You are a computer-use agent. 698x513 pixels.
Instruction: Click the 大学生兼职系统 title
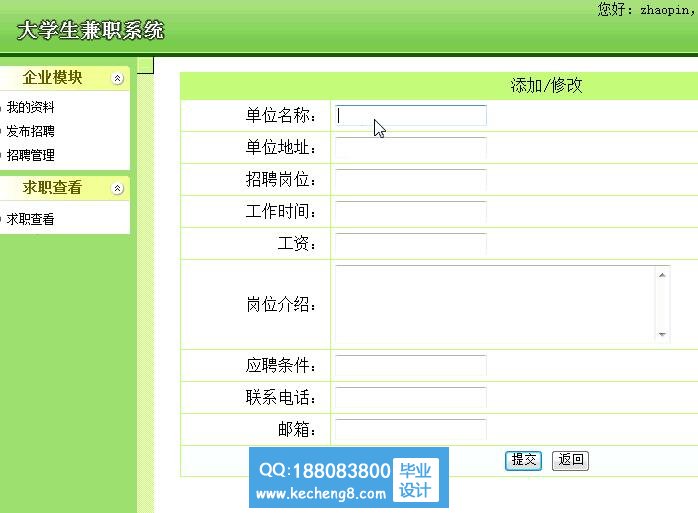(91, 31)
